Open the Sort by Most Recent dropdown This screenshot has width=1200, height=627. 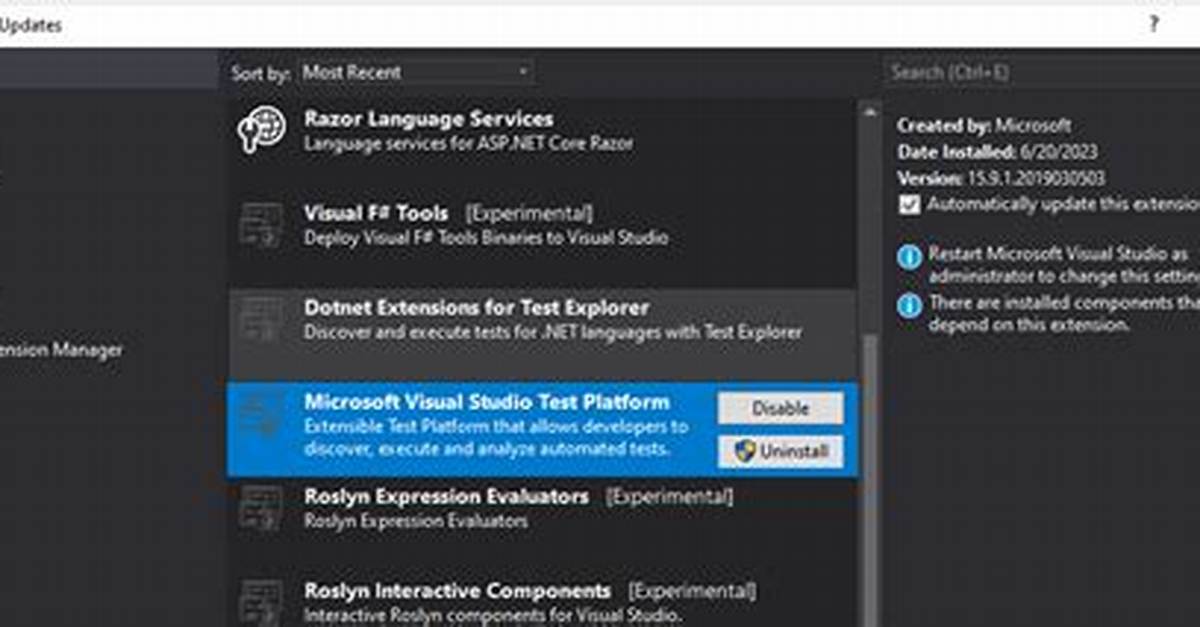point(416,72)
